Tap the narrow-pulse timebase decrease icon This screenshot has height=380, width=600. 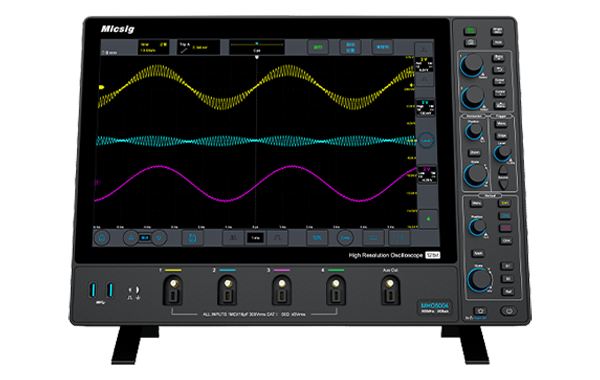233,238
